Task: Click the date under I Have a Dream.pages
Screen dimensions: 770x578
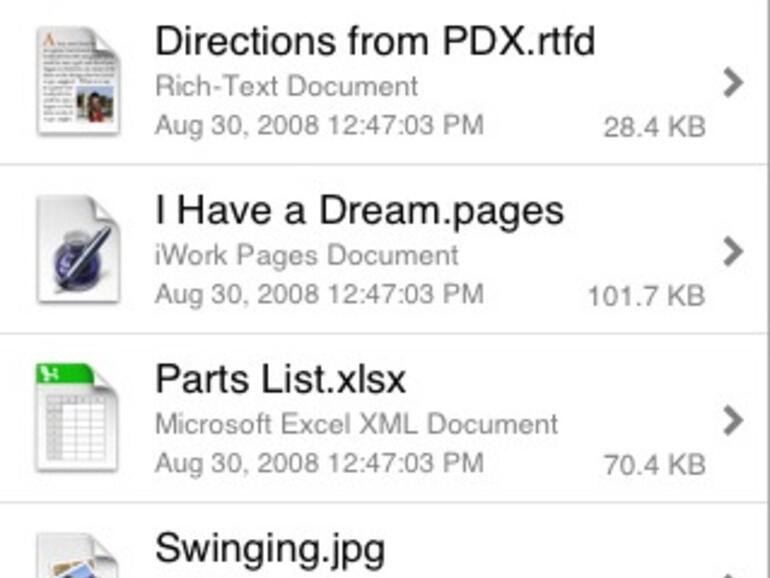Action: pyautogui.click(x=319, y=295)
